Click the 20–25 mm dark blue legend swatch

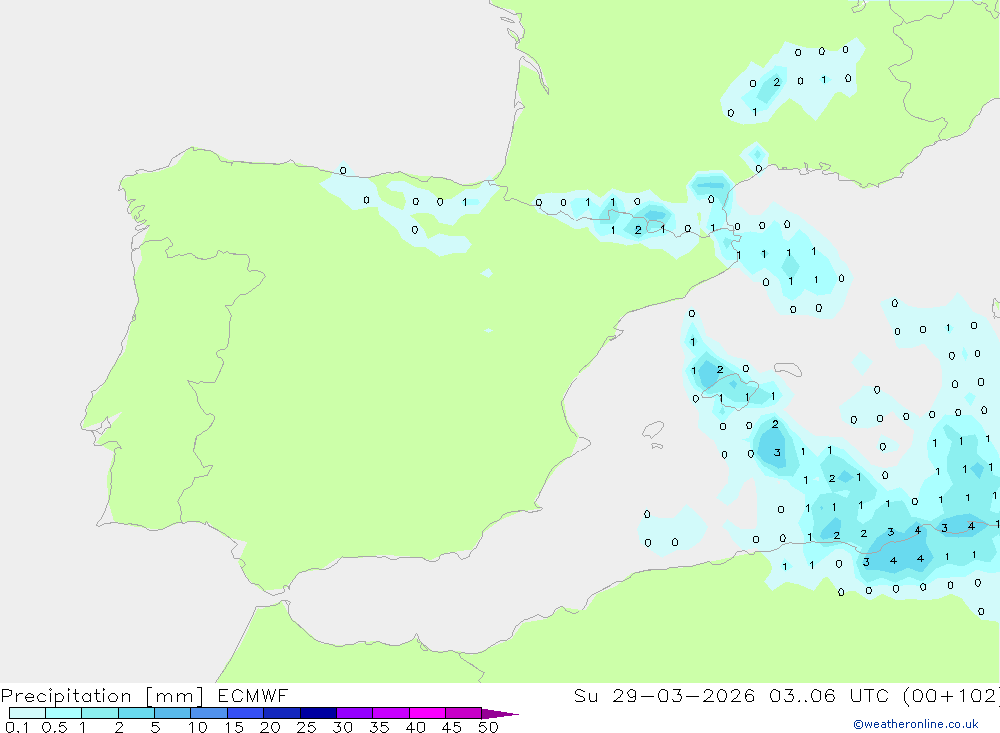[x=282, y=713]
